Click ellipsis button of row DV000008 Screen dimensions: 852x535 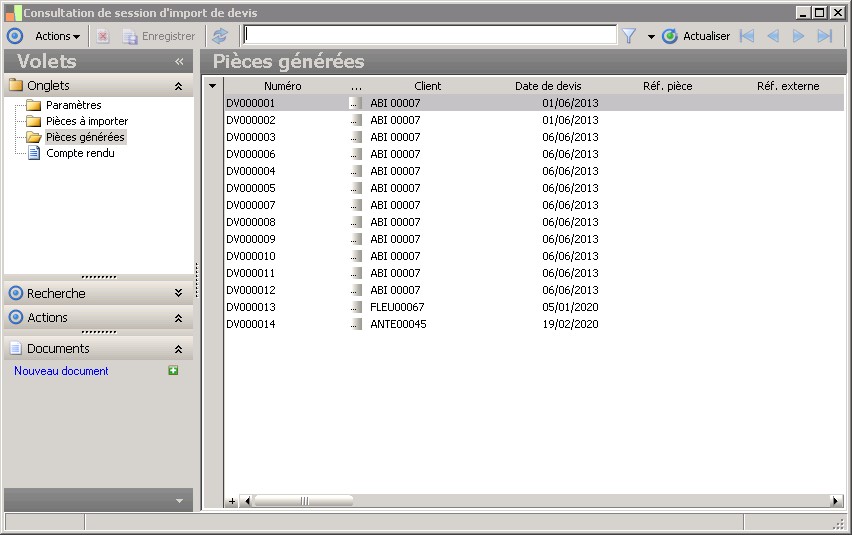tap(355, 222)
